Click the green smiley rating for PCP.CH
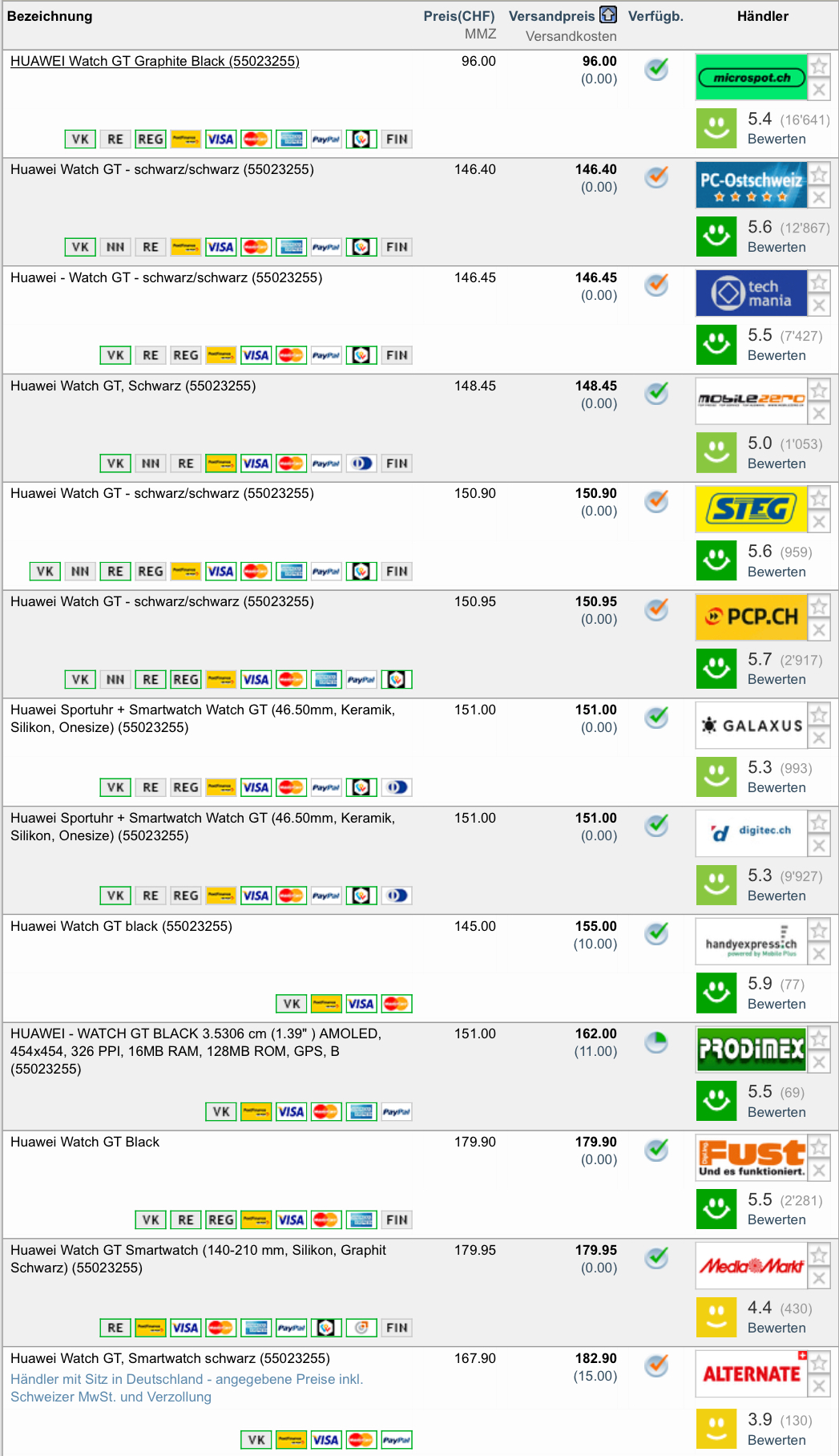 tap(716, 668)
